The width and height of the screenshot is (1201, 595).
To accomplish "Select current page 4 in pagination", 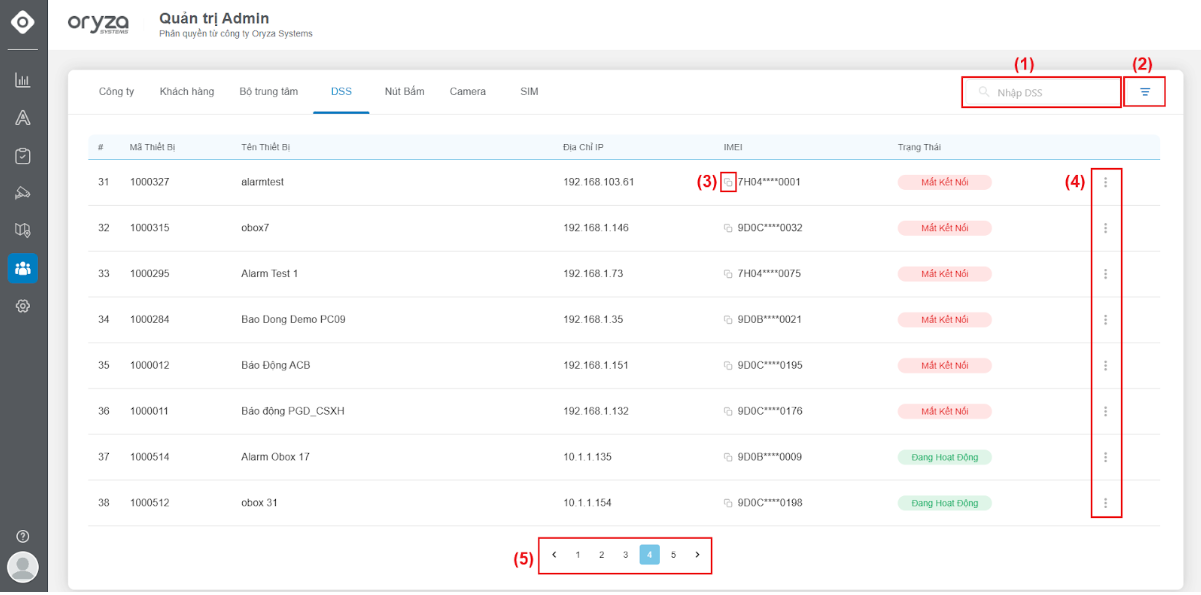I will (x=649, y=554).
